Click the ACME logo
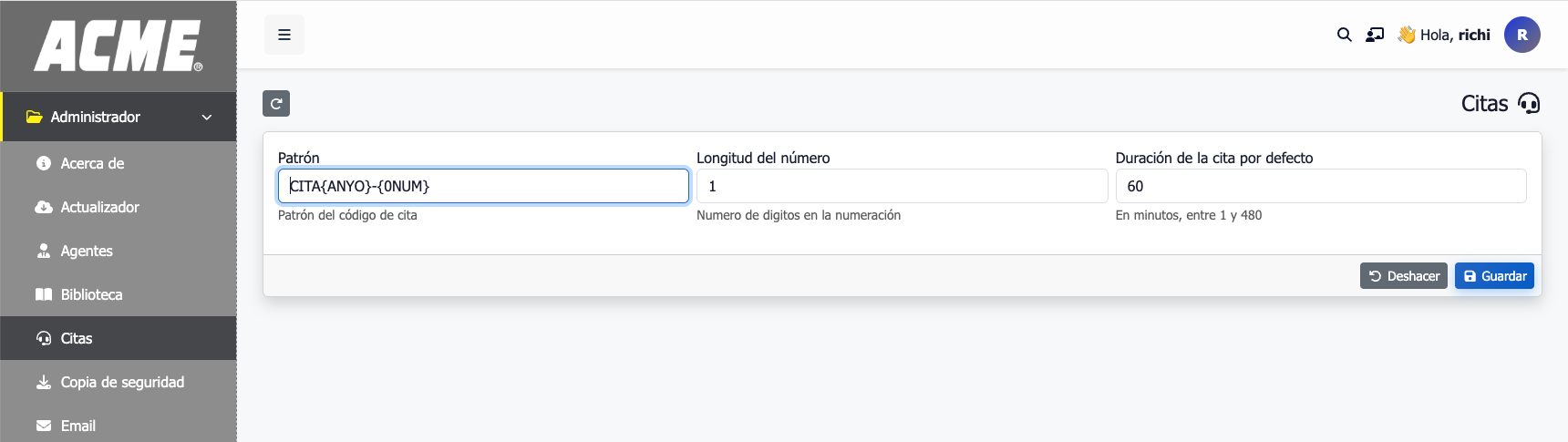 (x=119, y=46)
